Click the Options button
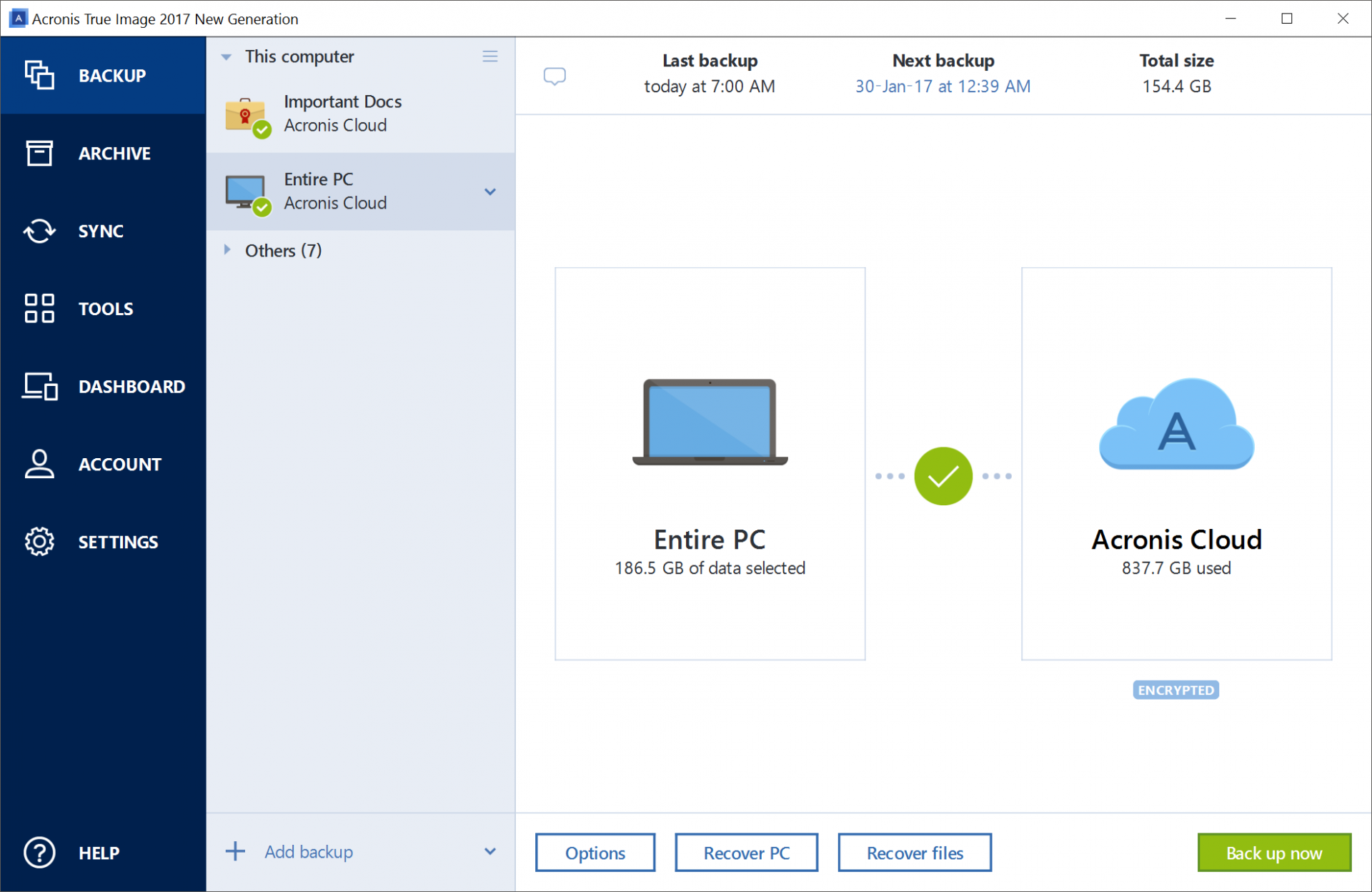The width and height of the screenshot is (1372, 892). coord(596,852)
